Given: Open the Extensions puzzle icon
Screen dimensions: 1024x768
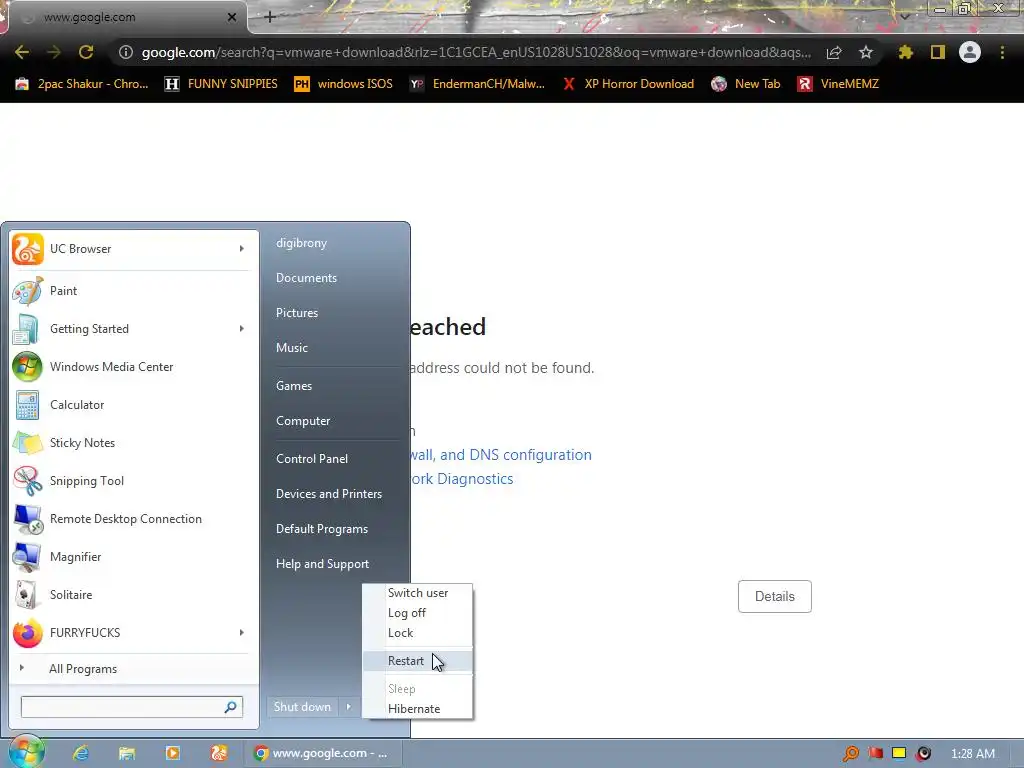Looking at the screenshot, I should (905, 52).
